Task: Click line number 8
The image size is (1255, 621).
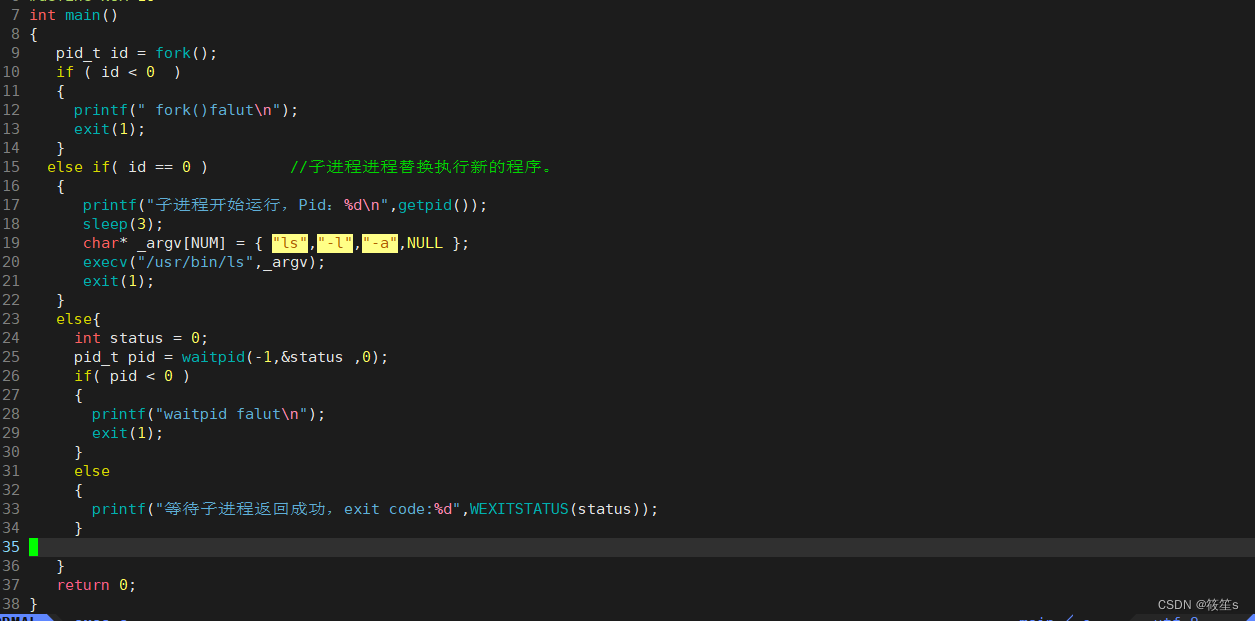Action: point(15,34)
